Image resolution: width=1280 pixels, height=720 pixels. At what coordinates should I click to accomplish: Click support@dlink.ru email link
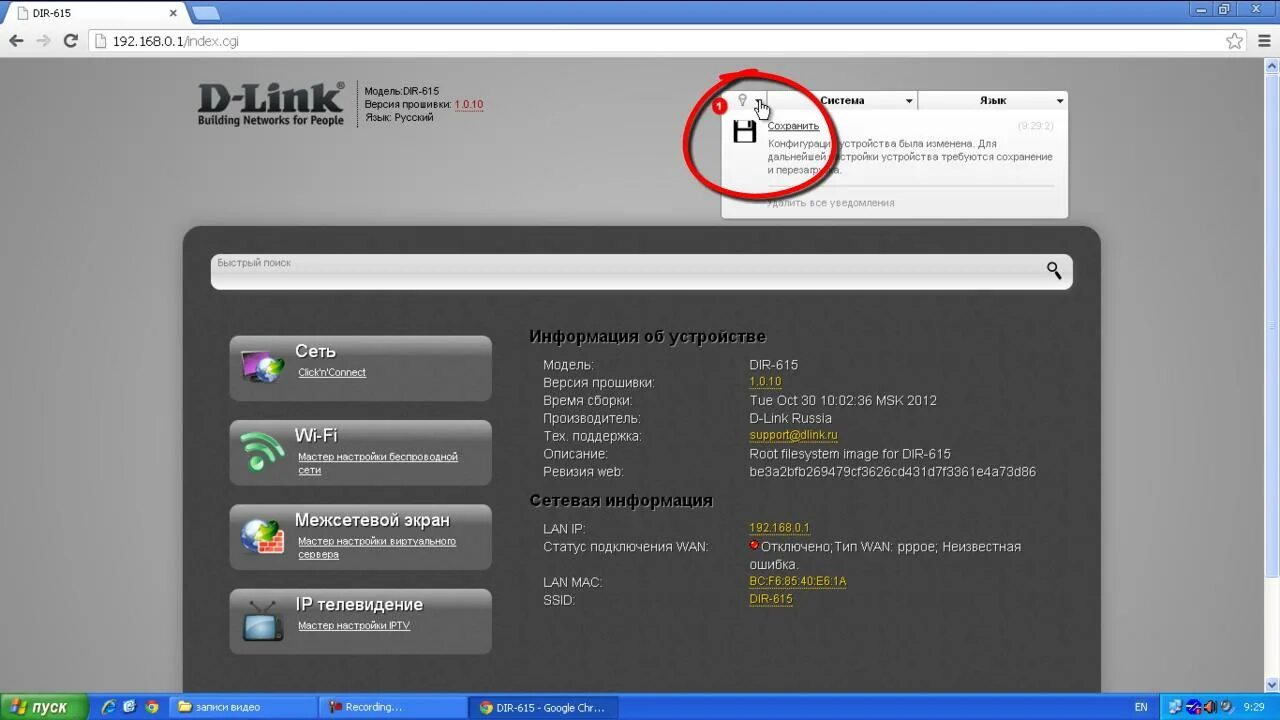pyautogui.click(x=794, y=436)
